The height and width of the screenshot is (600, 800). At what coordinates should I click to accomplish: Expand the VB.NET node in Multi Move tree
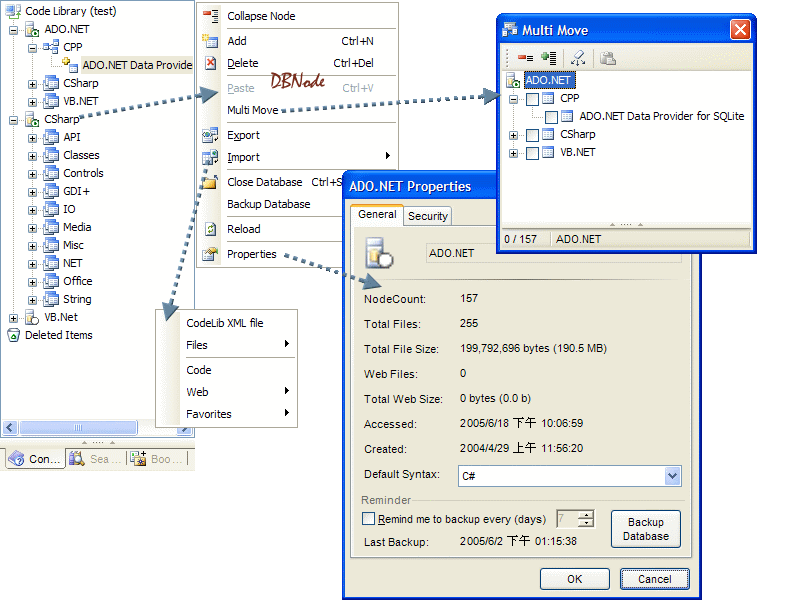(x=513, y=153)
